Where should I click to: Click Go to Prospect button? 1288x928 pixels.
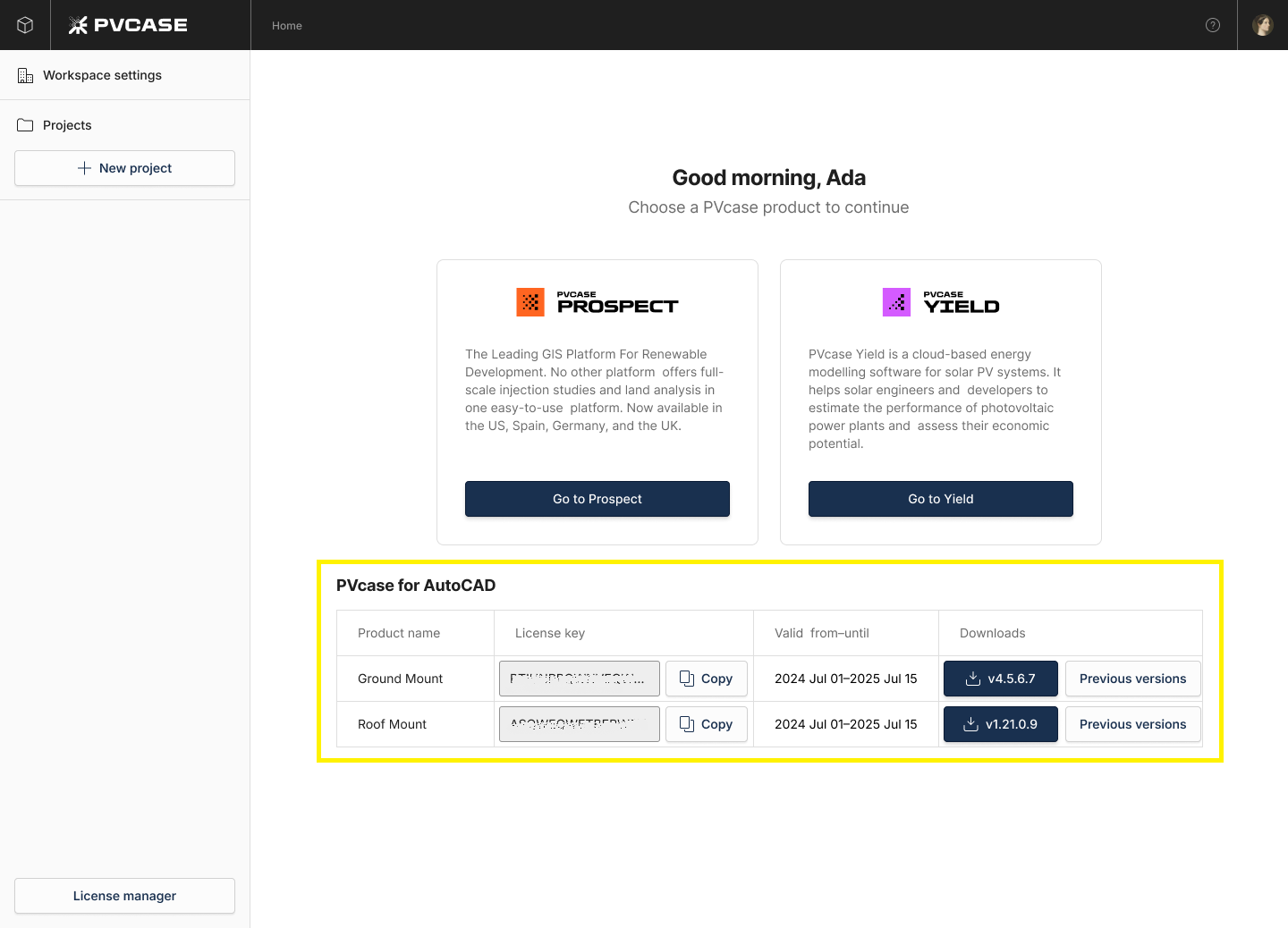(x=597, y=499)
